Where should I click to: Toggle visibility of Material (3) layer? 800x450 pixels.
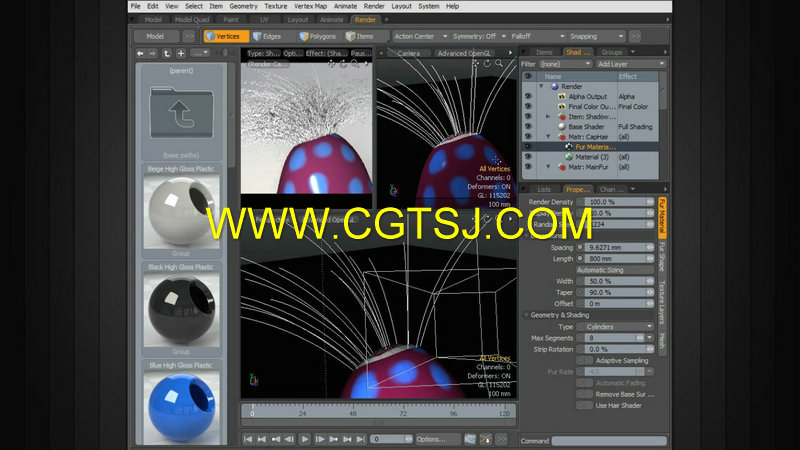tap(528, 157)
